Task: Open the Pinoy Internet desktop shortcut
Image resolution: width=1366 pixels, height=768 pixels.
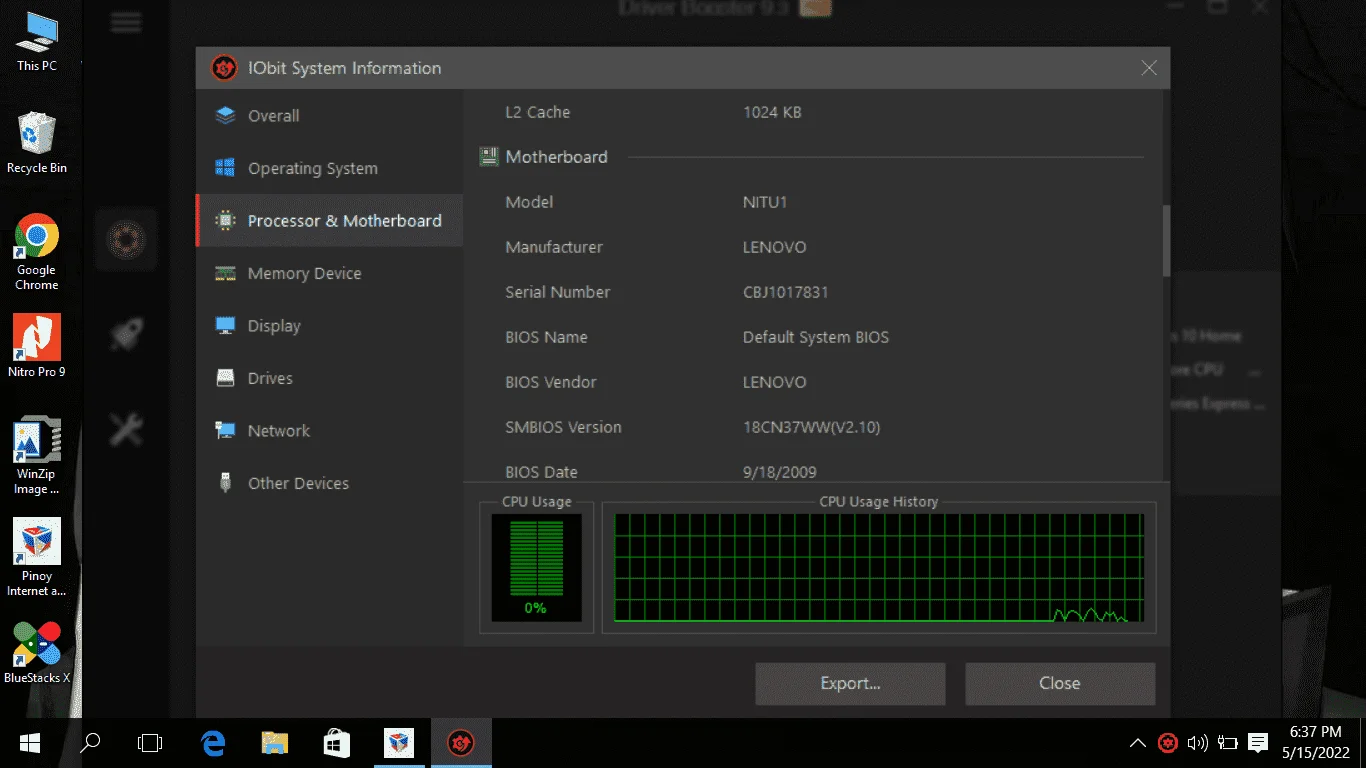Action: point(37,558)
